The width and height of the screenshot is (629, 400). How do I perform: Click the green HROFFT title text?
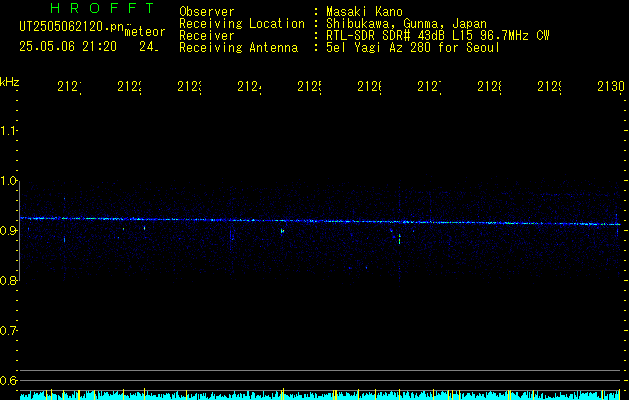click(x=102, y=8)
